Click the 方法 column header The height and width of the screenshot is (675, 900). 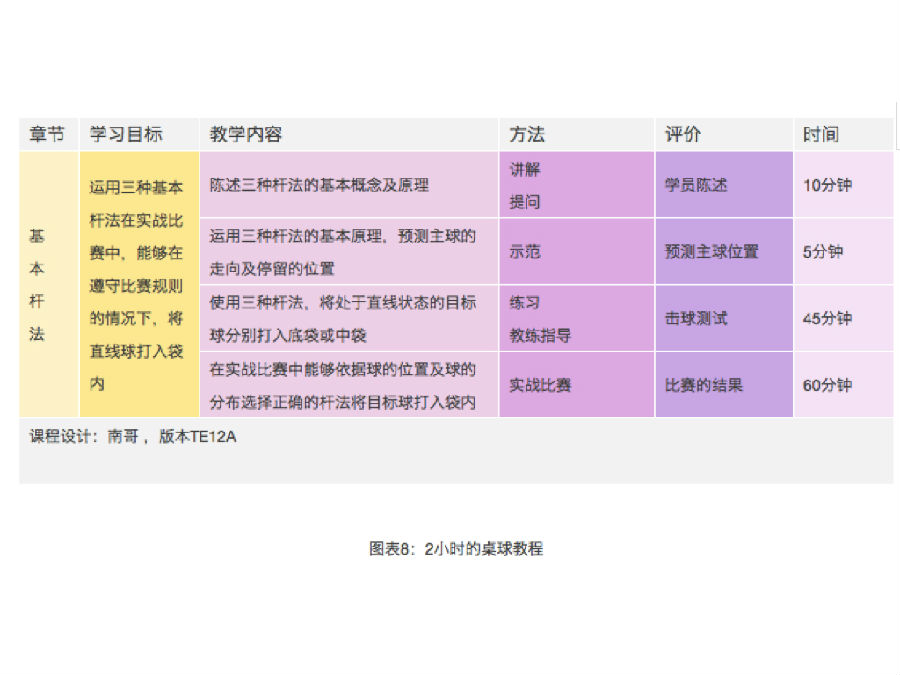pos(577,134)
